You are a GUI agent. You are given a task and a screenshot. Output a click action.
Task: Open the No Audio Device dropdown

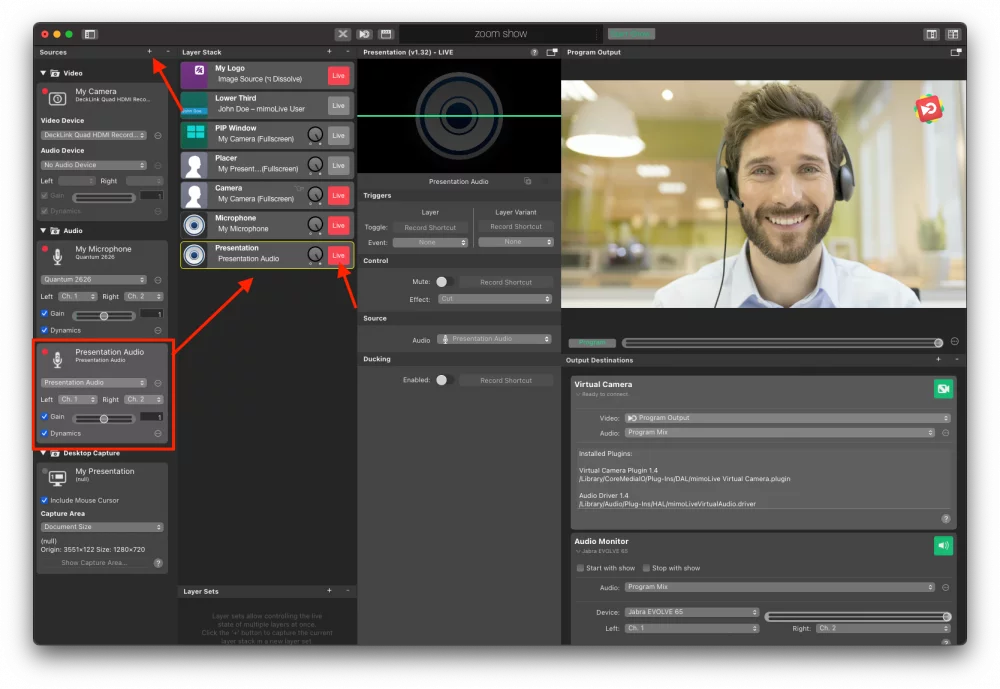click(x=94, y=165)
